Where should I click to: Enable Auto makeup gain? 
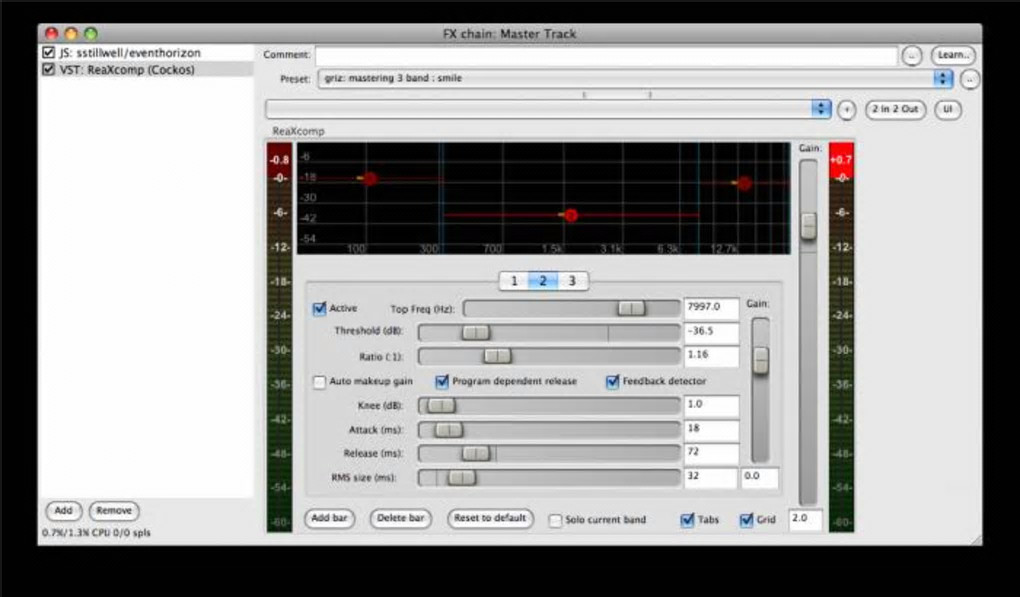[320, 382]
